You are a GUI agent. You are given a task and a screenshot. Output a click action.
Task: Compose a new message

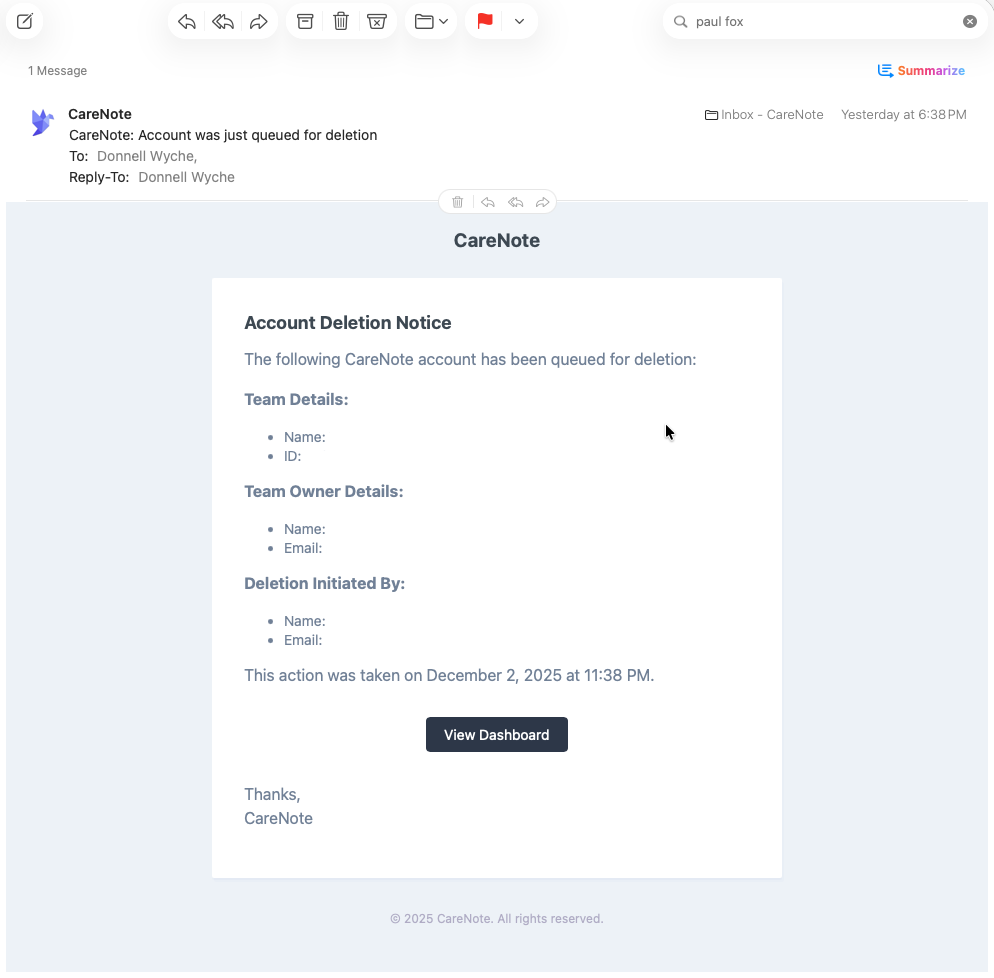[x=24, y=21]
